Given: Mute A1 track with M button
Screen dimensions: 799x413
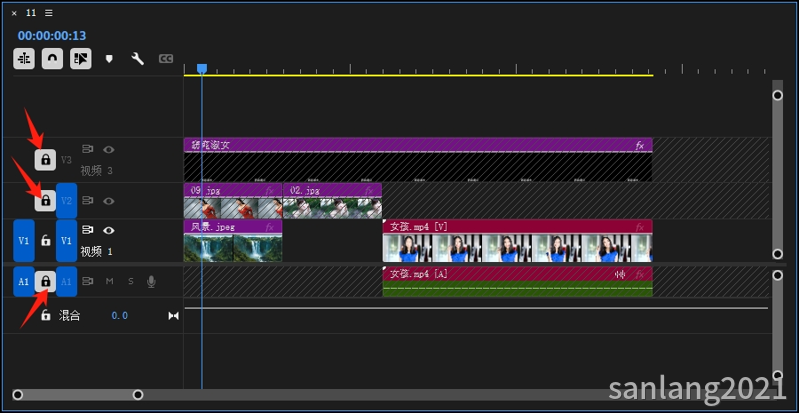Looking at the screenshot, I should point(110,281).
